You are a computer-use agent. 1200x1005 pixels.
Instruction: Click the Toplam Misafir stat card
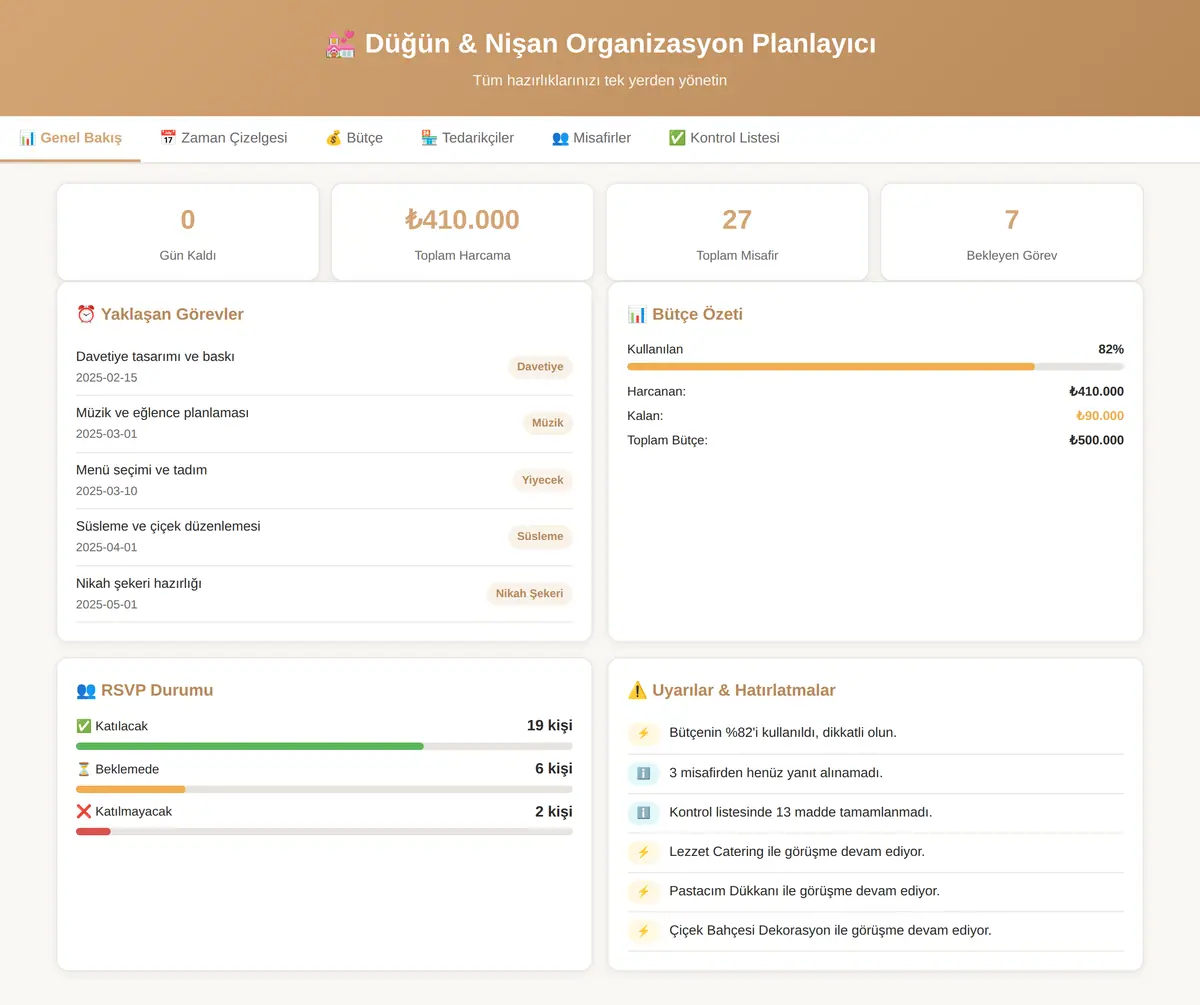click(x=737, y=232)
